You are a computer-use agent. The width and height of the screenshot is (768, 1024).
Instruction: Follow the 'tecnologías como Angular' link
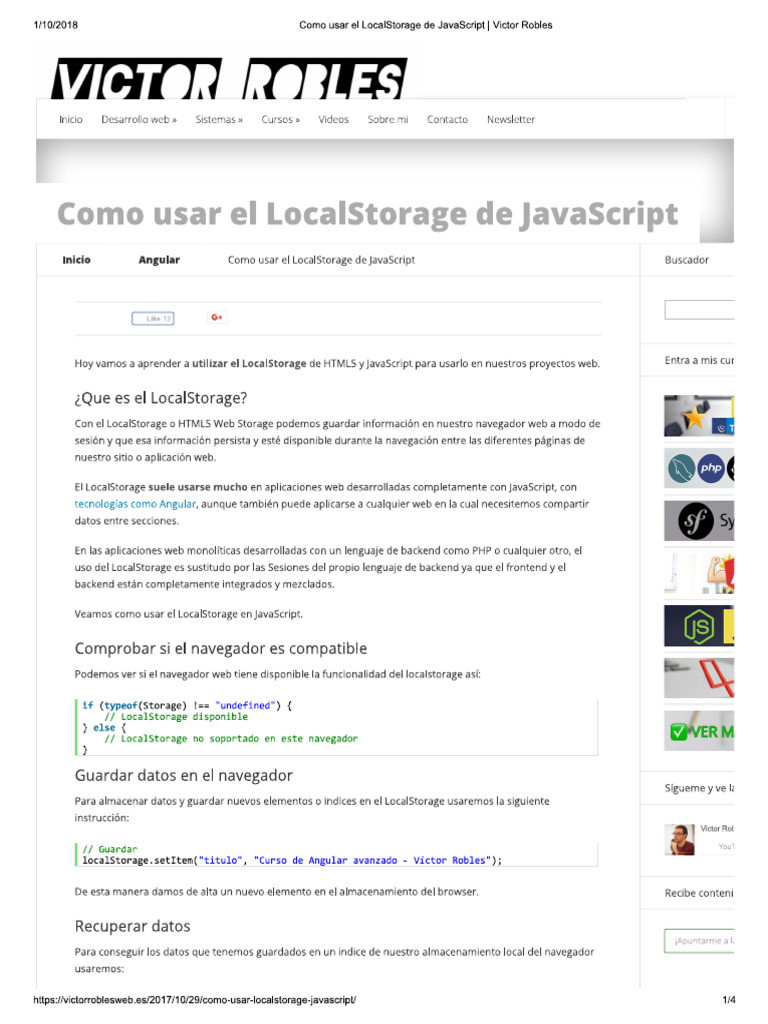(136, 504)
